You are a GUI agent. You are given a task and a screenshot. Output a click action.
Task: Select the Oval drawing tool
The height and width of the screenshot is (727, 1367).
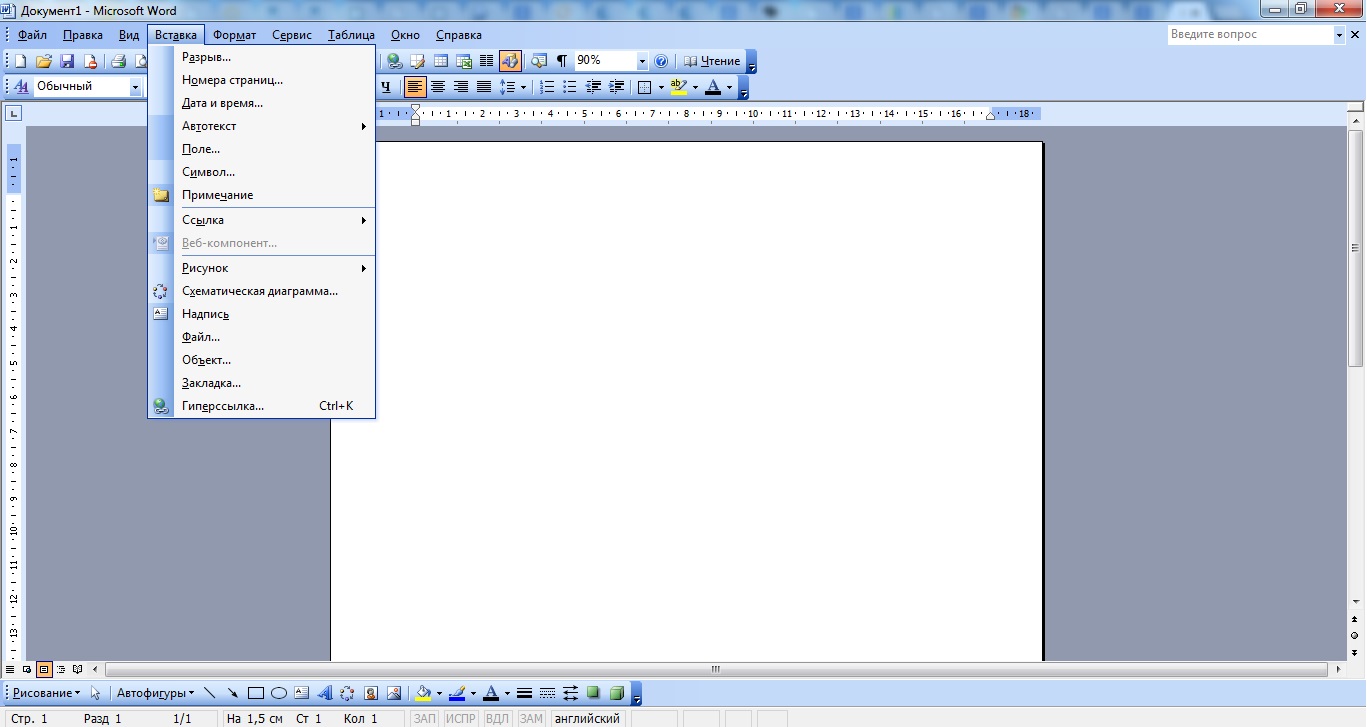tap(279, 693)
